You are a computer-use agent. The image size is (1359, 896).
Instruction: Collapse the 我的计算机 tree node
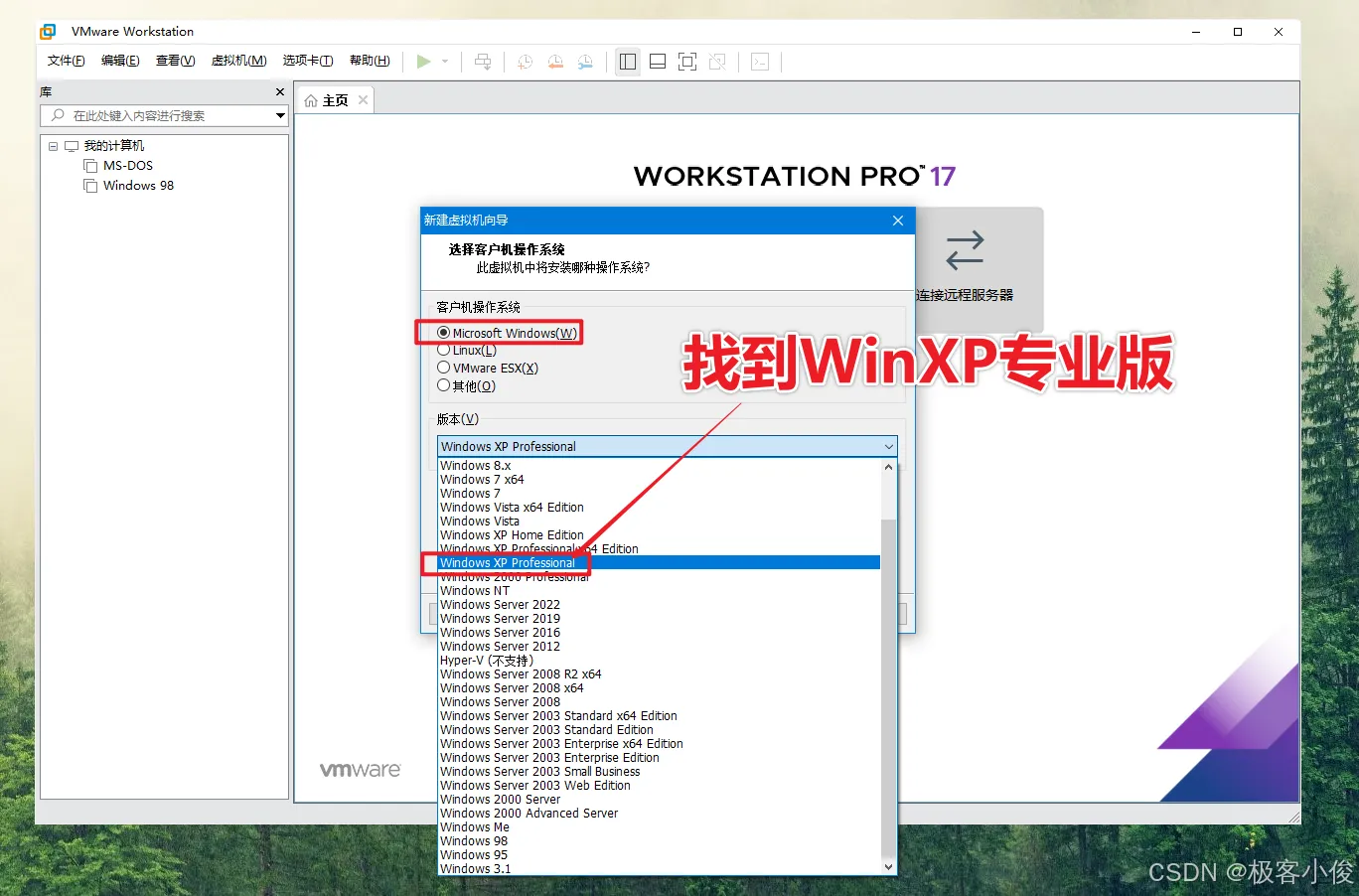coord(54,146)
